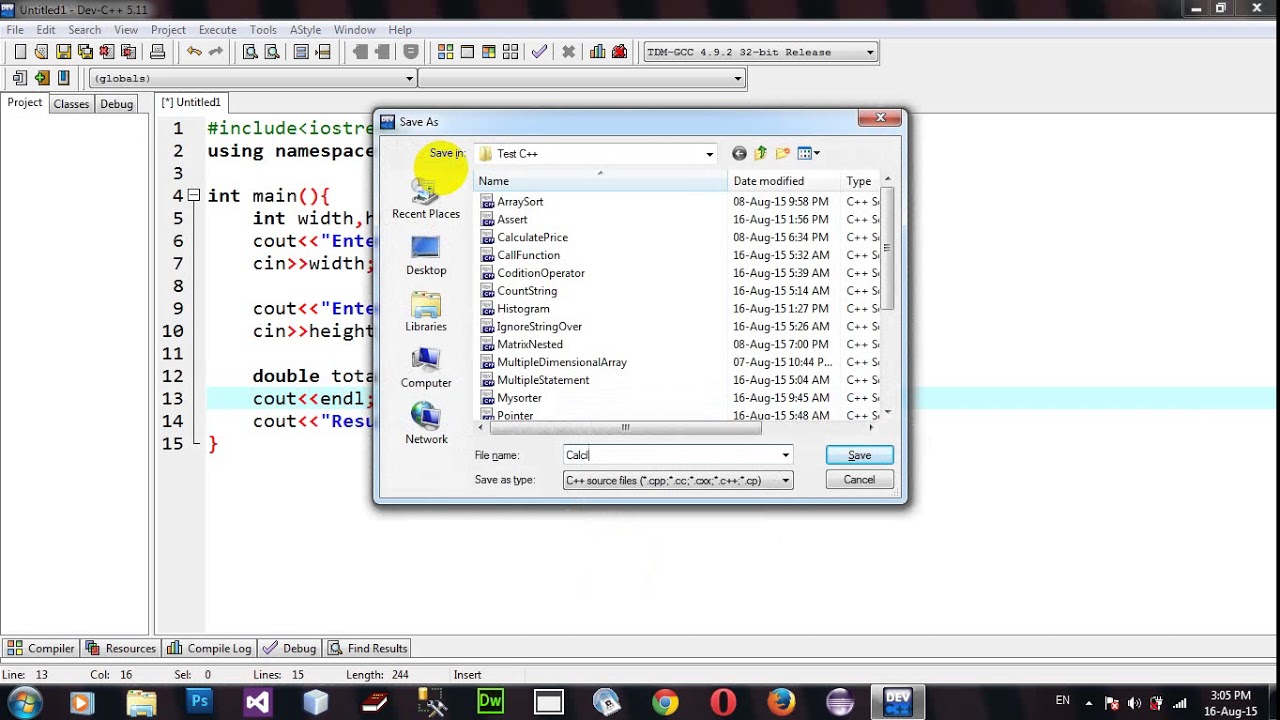
Task: Select the MatrixNested file
Action: click(530, 344)
